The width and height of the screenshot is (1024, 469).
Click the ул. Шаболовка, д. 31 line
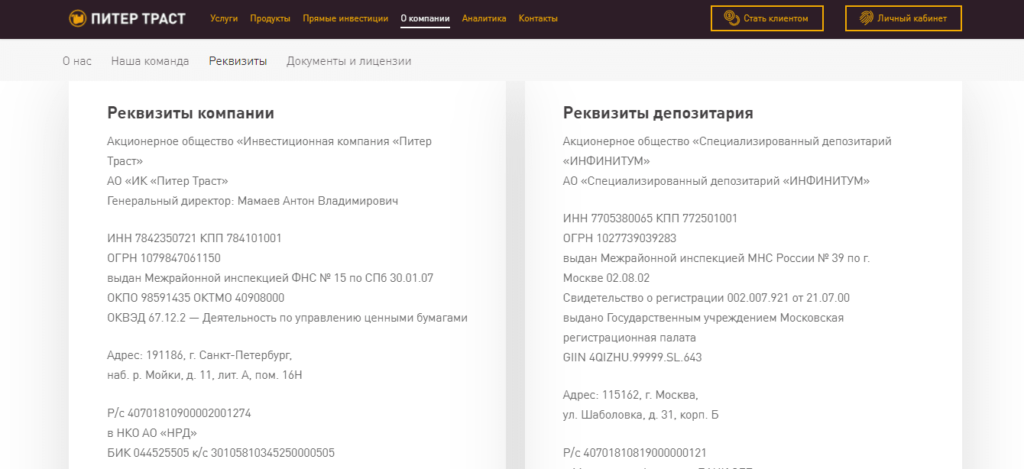[x=641, y=415]
